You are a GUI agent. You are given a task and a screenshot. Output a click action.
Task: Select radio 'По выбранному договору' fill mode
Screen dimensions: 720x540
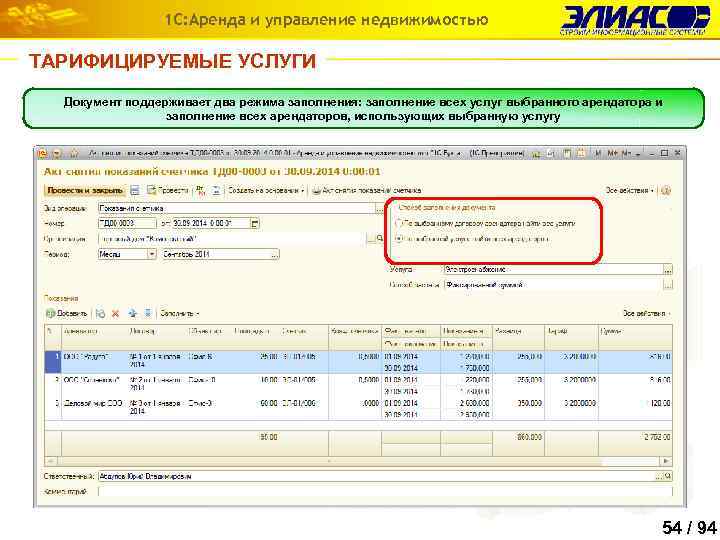(398, 224)
